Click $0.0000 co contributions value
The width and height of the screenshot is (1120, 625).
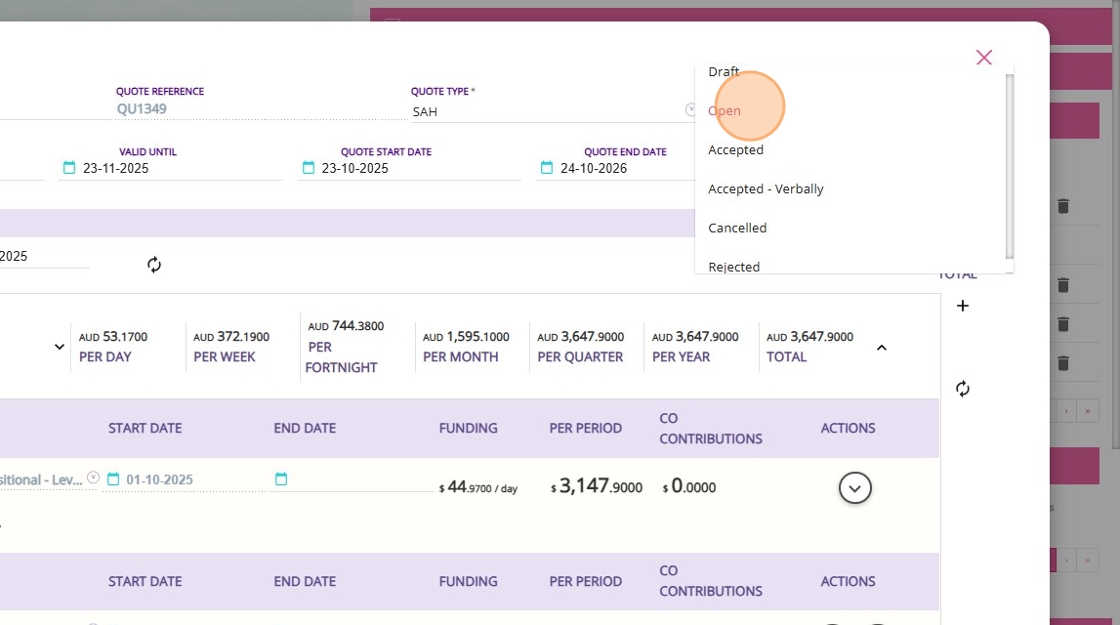[x=689, y=487]
